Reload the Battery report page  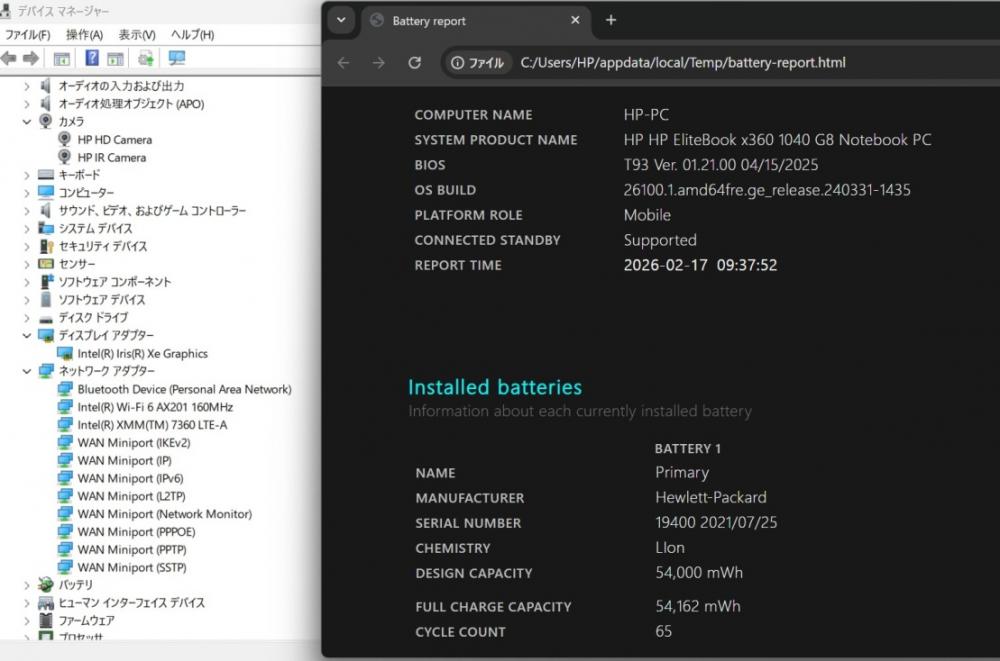click(x=415, y=63)
